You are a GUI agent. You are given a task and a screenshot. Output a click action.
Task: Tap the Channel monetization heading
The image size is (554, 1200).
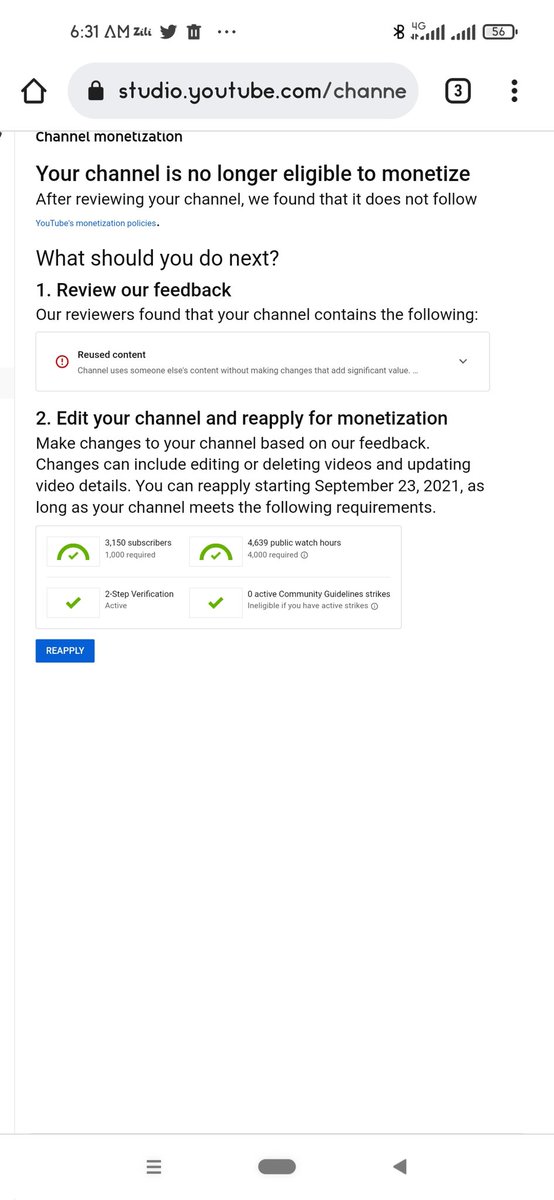109,136
